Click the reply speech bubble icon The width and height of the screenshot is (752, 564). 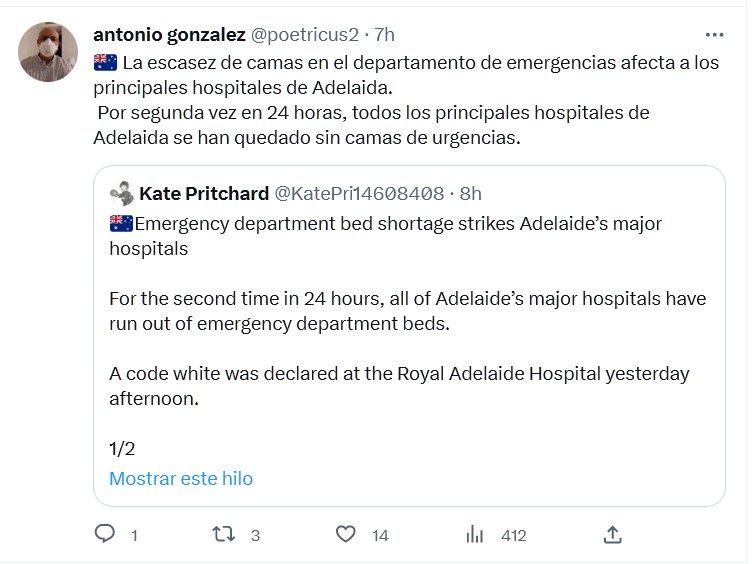(x=104, y=535)
